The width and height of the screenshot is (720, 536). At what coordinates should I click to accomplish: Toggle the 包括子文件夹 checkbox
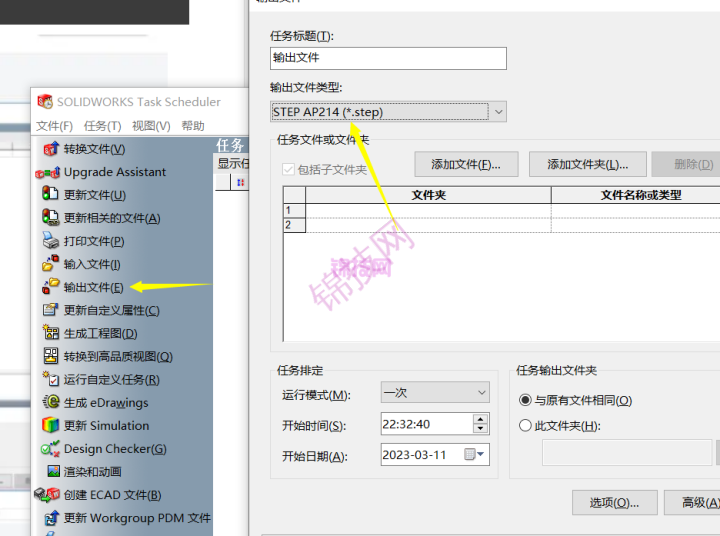288,169
